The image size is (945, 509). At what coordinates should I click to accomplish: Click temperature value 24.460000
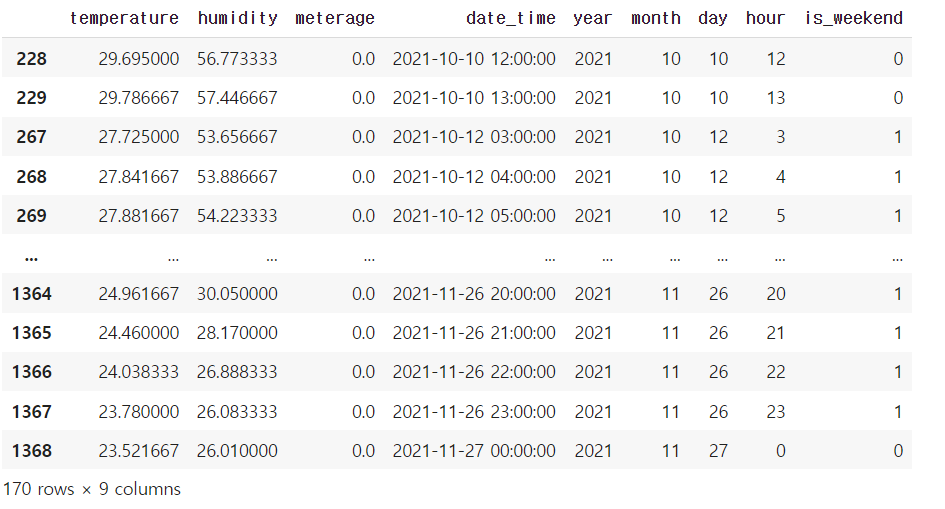[139, 333]
